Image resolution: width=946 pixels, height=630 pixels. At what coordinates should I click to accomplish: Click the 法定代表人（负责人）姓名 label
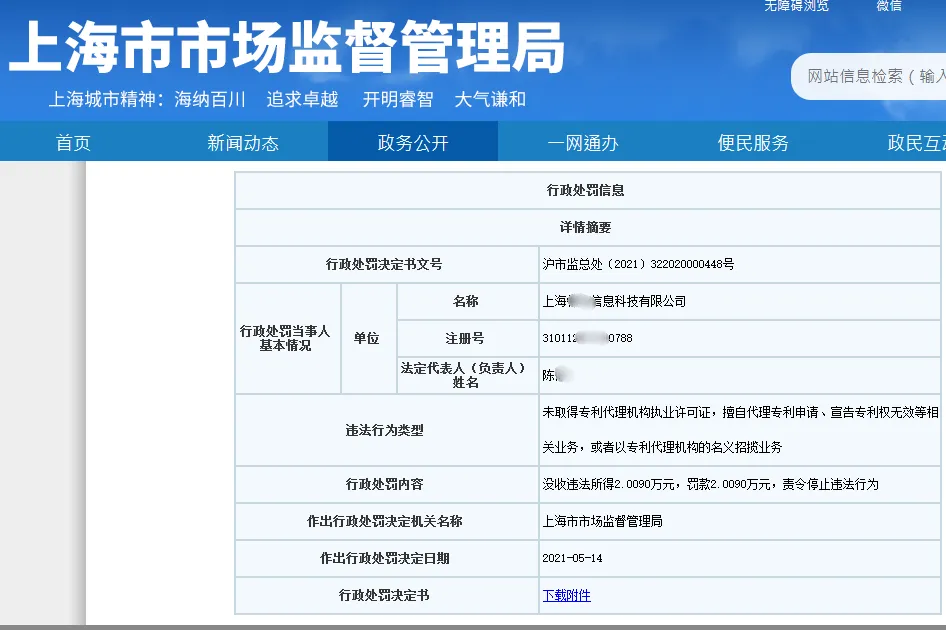[x=466, y=375]
